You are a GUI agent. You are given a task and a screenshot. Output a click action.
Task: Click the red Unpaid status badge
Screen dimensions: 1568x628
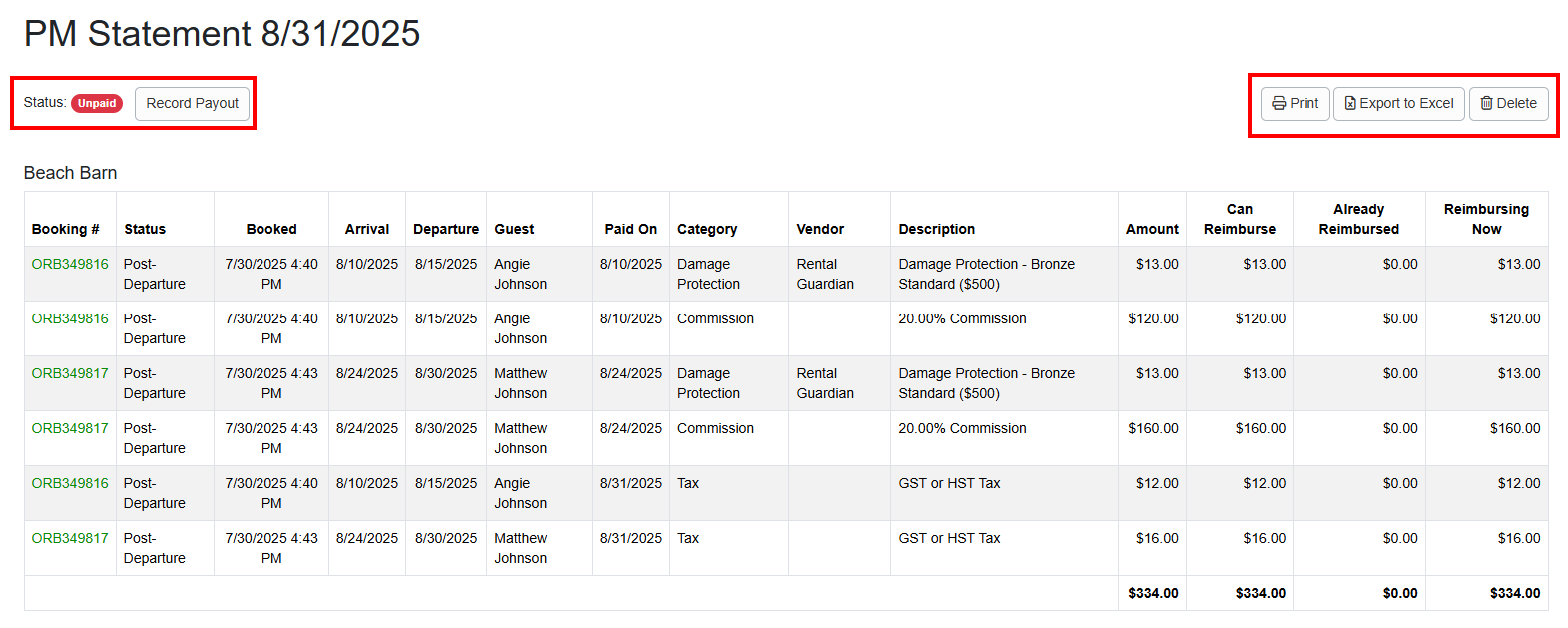(97, 103)
